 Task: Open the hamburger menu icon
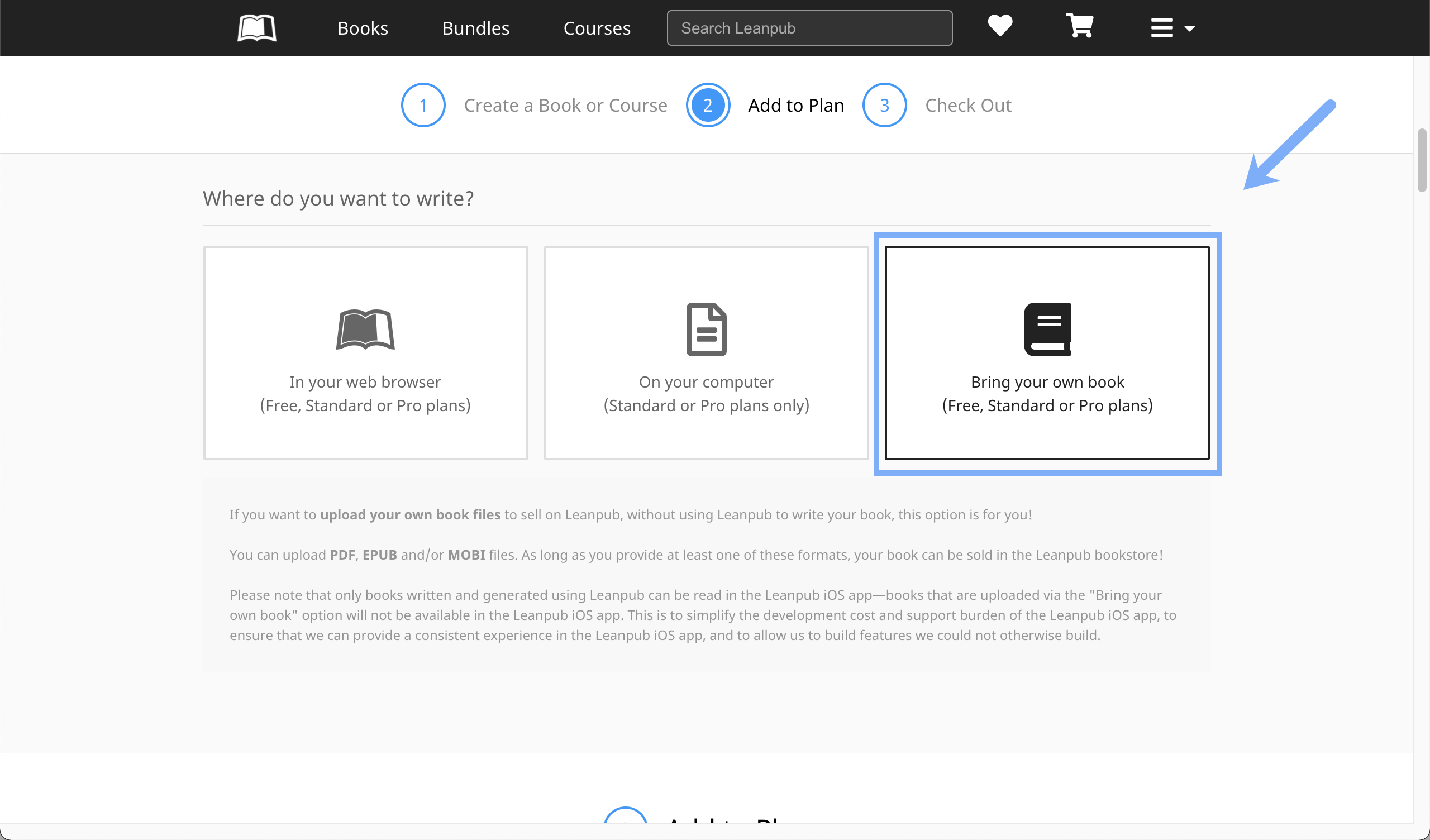(x=1161, y=28)
